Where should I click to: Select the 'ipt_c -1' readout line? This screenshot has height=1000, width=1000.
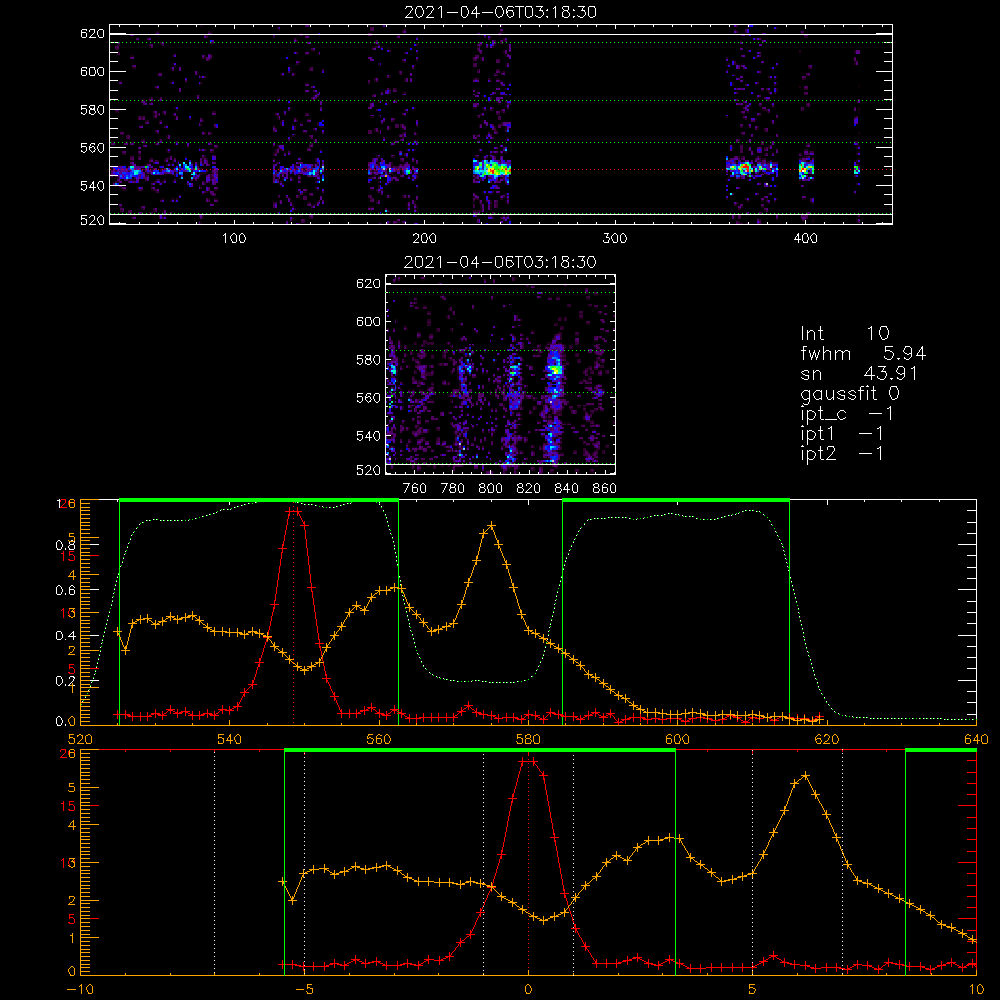(x=847, y=414)
